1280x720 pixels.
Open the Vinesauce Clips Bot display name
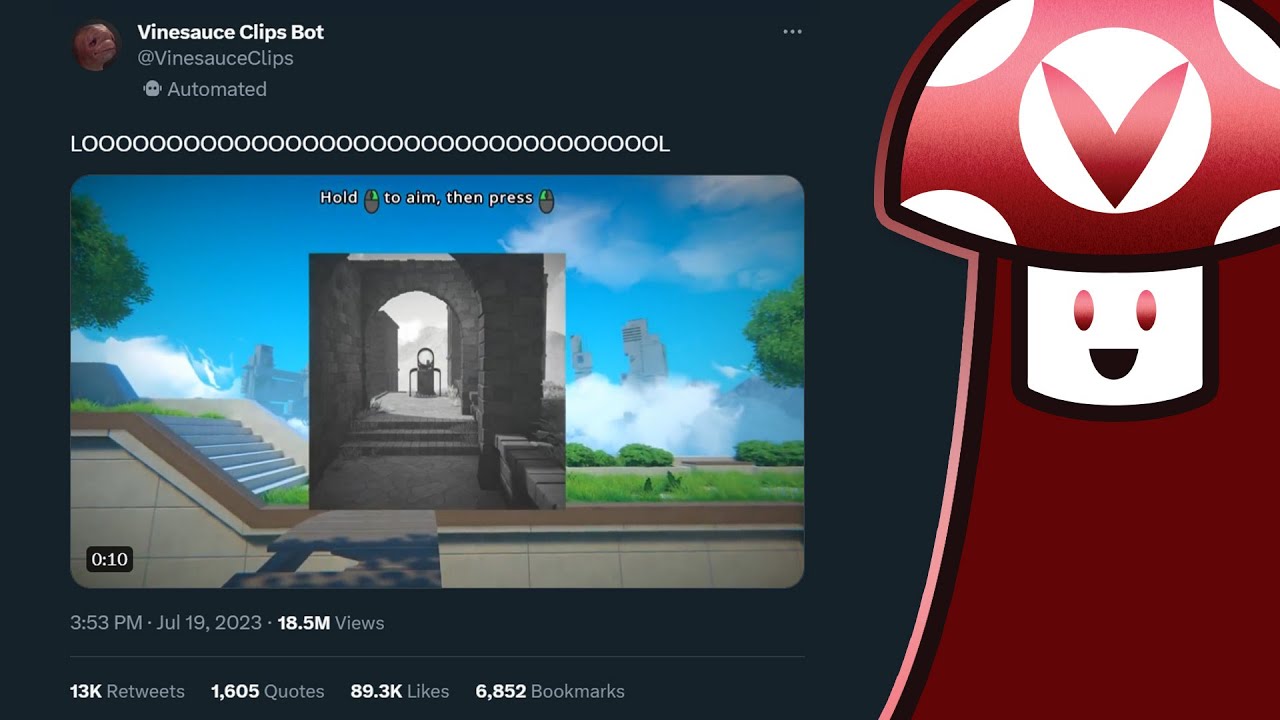tap(231, 32)
